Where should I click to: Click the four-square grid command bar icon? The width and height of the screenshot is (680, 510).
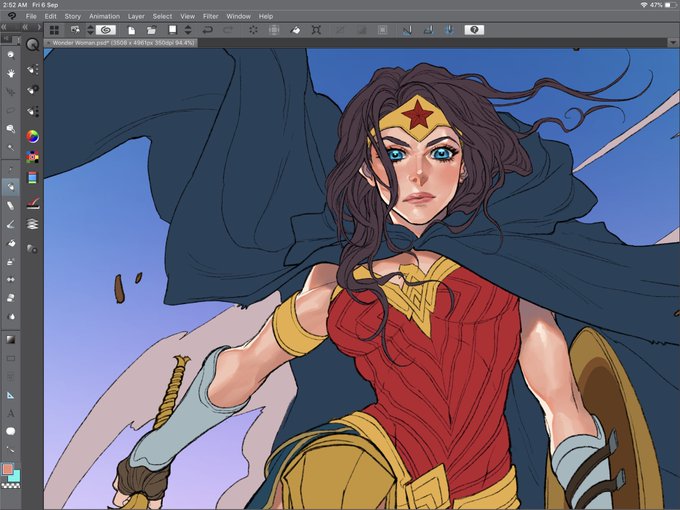54,30
